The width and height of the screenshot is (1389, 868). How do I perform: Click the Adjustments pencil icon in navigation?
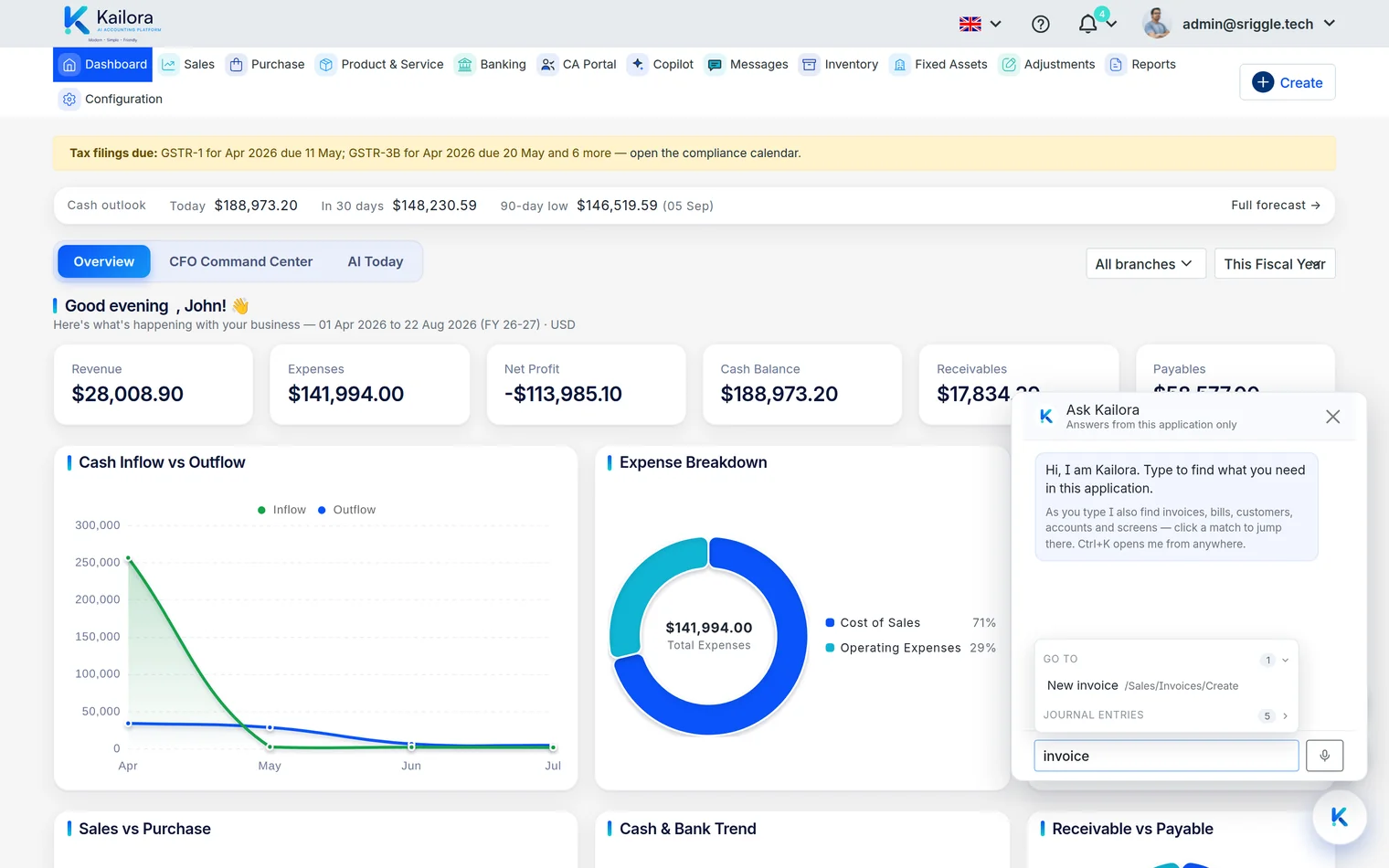(1009, 64)
